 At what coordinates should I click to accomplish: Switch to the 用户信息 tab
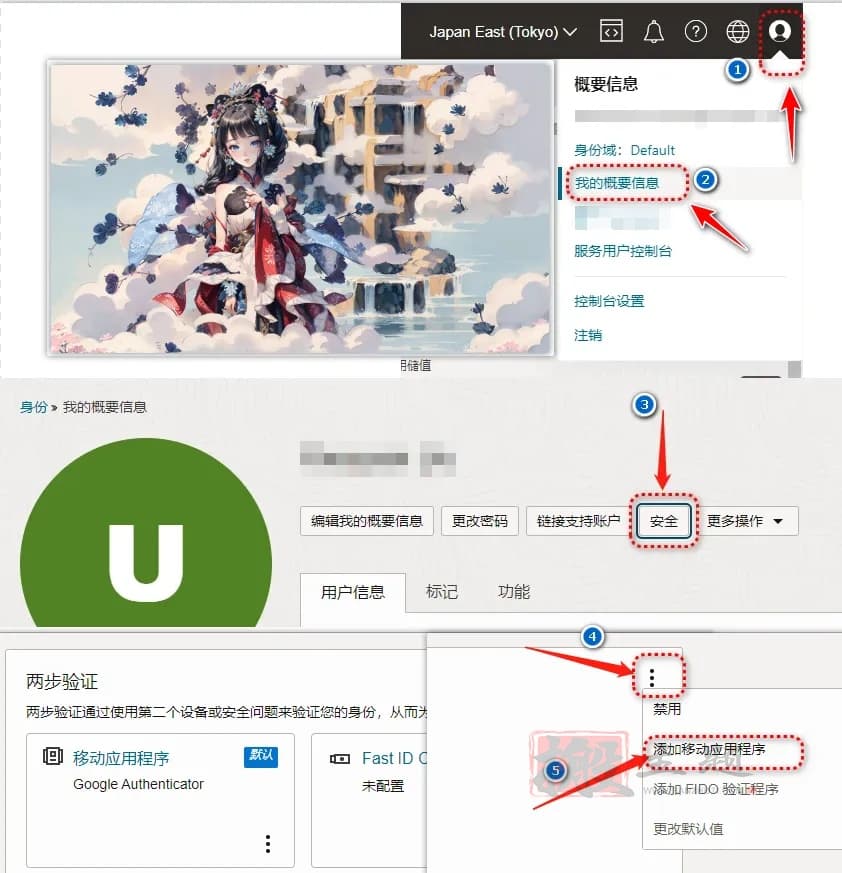(x=353, y=592)
